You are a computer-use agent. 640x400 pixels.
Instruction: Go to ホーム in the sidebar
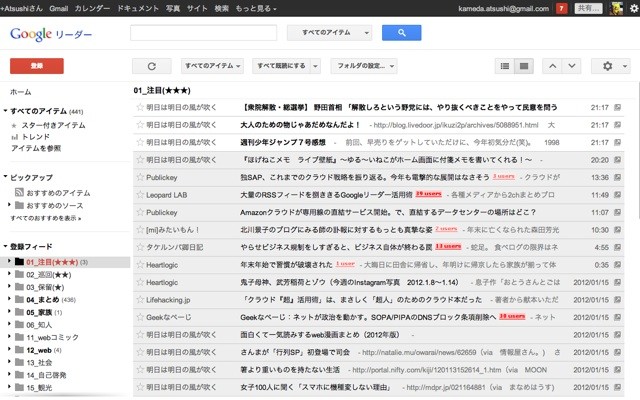click(21, 92)
